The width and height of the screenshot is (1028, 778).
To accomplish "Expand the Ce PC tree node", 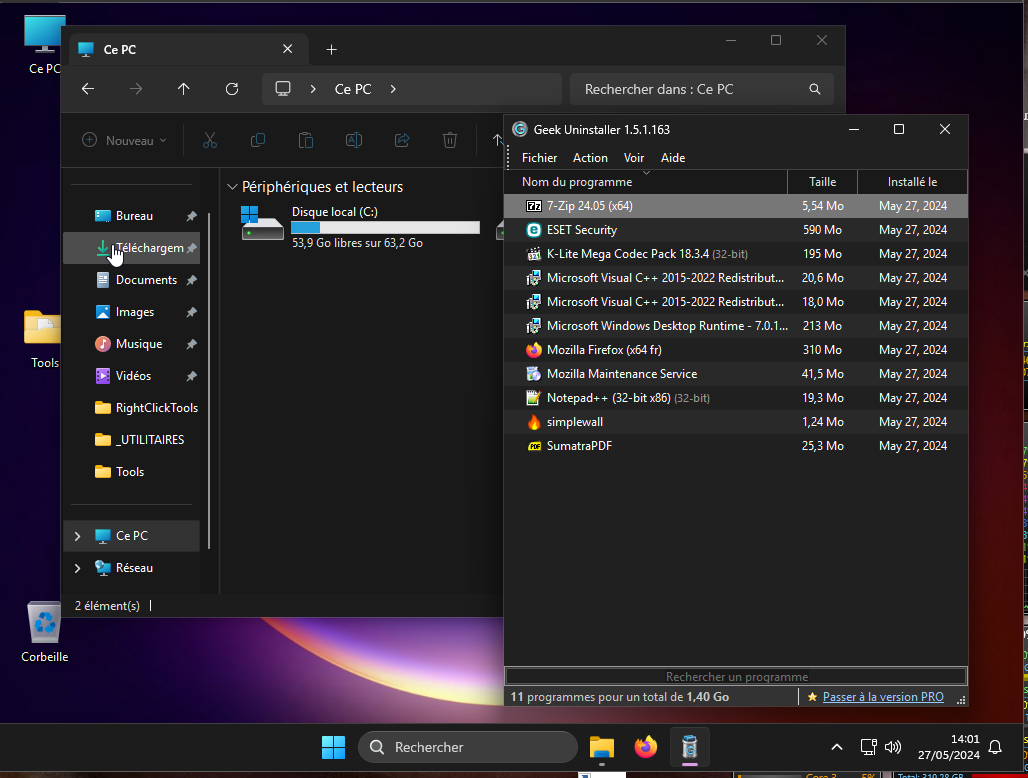I will (77, 536).
